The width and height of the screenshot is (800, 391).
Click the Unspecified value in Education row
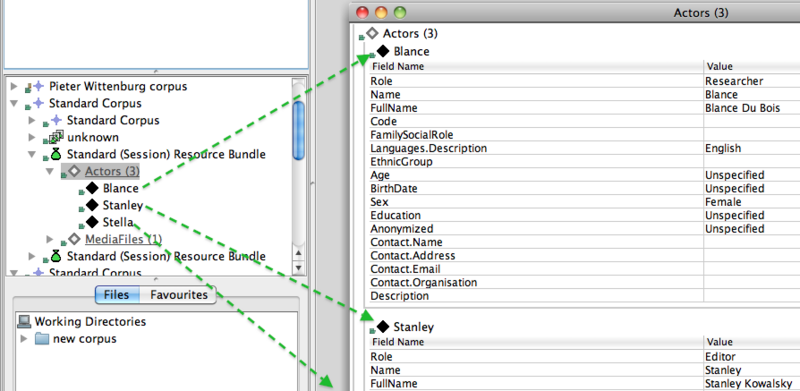point(735,215)
